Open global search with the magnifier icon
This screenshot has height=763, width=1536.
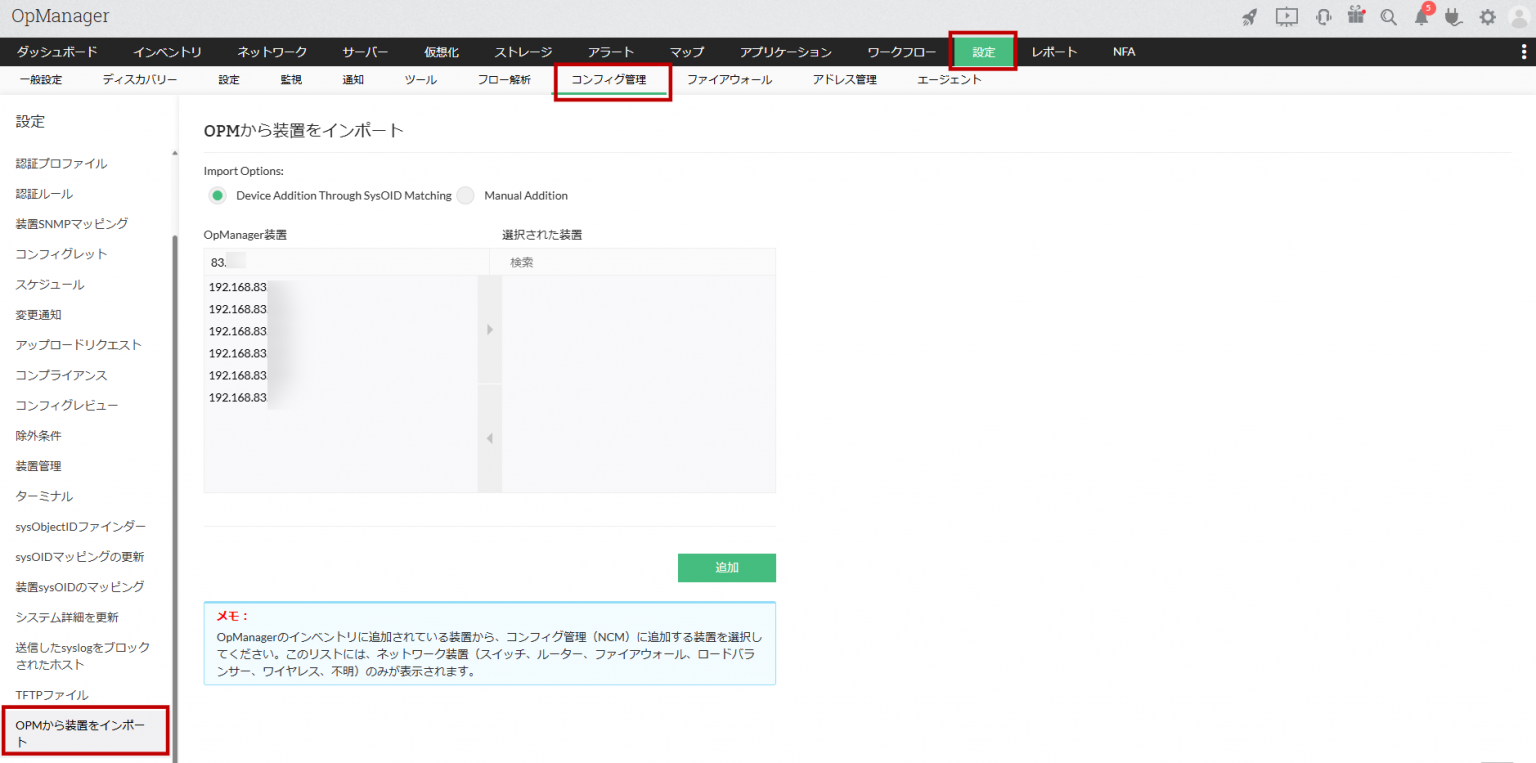coord(1388,16)
